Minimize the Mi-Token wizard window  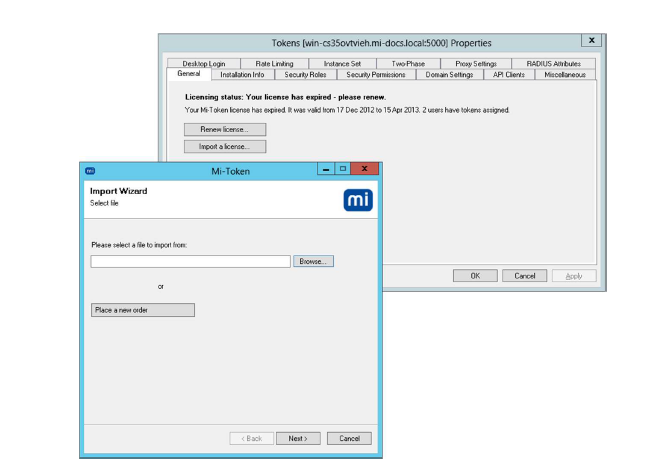326,169
